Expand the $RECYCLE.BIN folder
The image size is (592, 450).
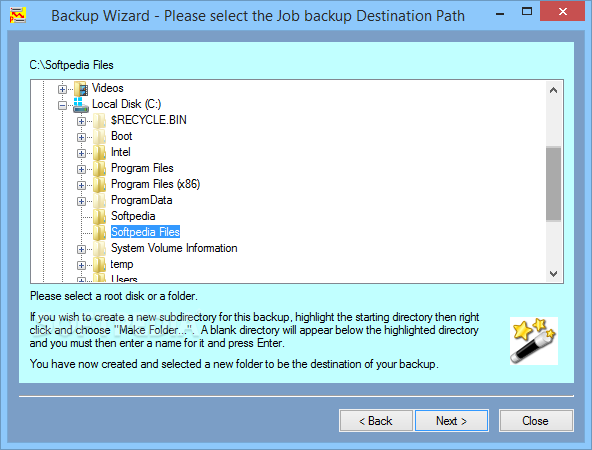[x=81, y=121]
